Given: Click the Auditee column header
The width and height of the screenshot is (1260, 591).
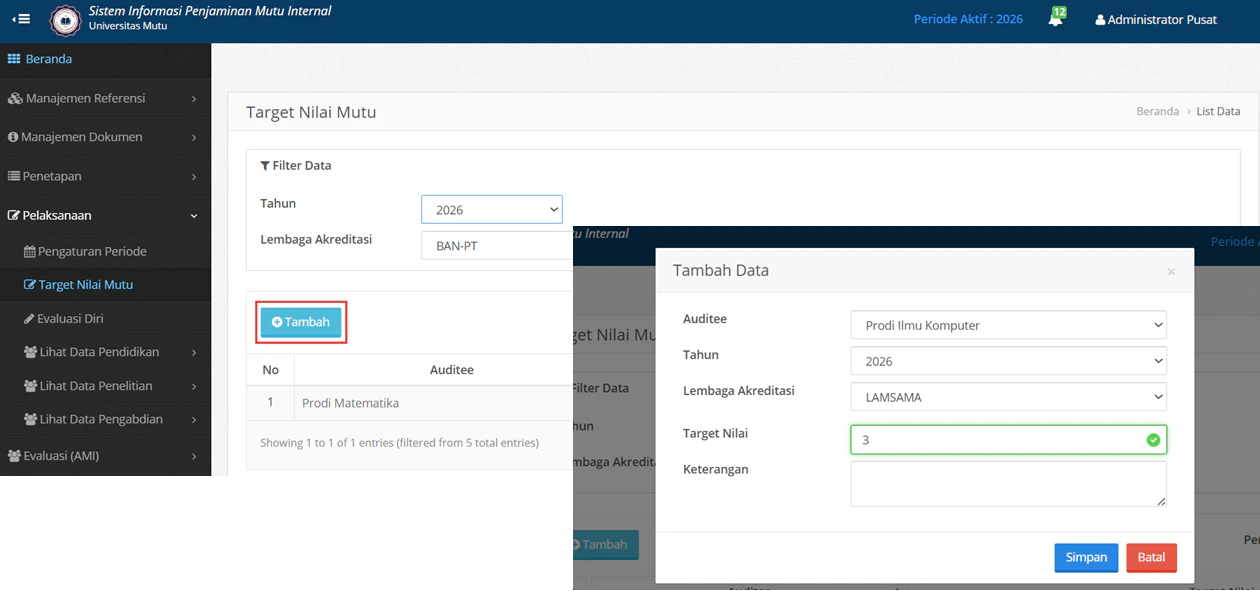Looking at the screenshot, I should pos(452,370).
